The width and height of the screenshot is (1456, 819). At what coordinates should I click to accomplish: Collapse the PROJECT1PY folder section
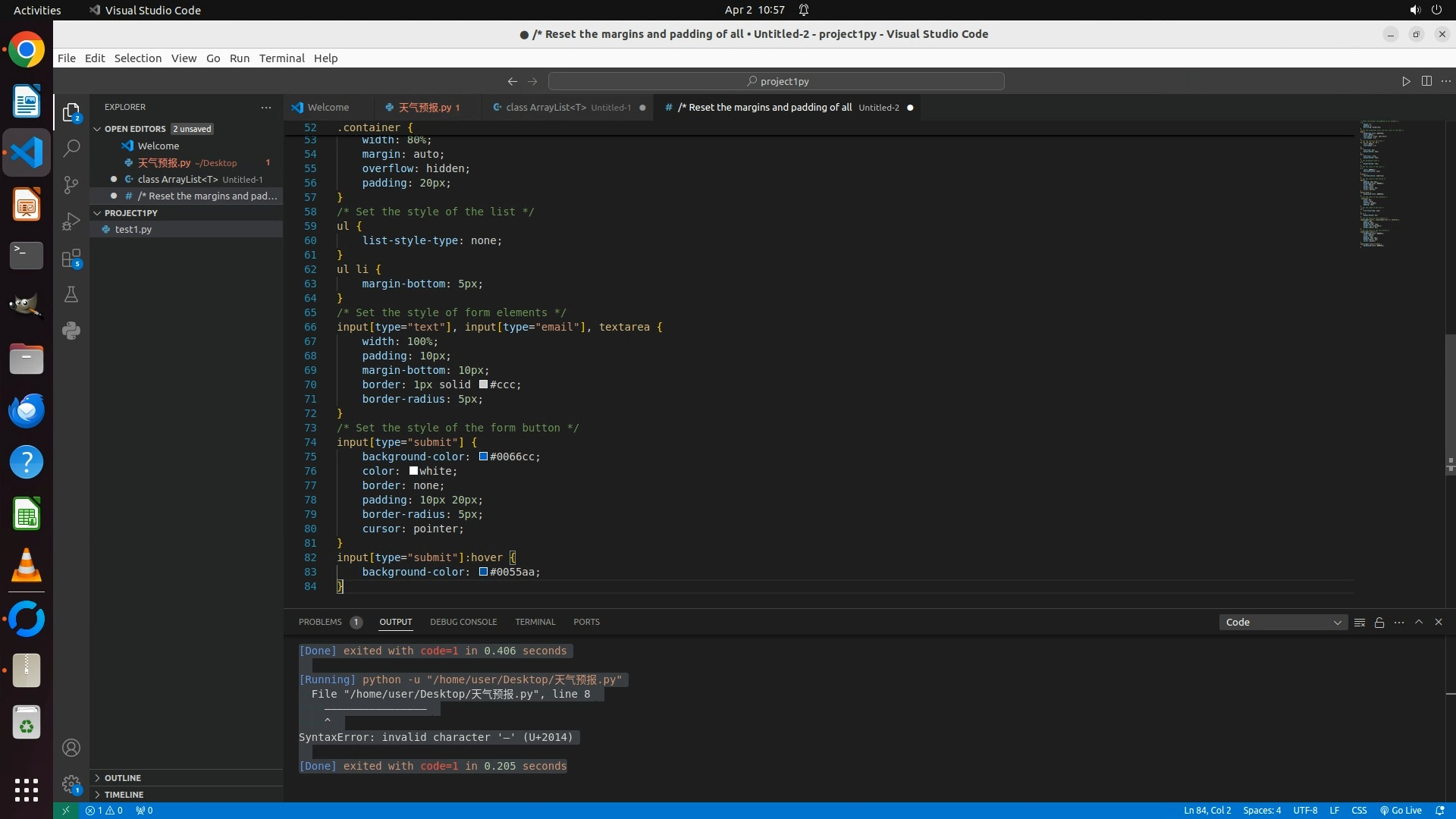pos(130,213)
